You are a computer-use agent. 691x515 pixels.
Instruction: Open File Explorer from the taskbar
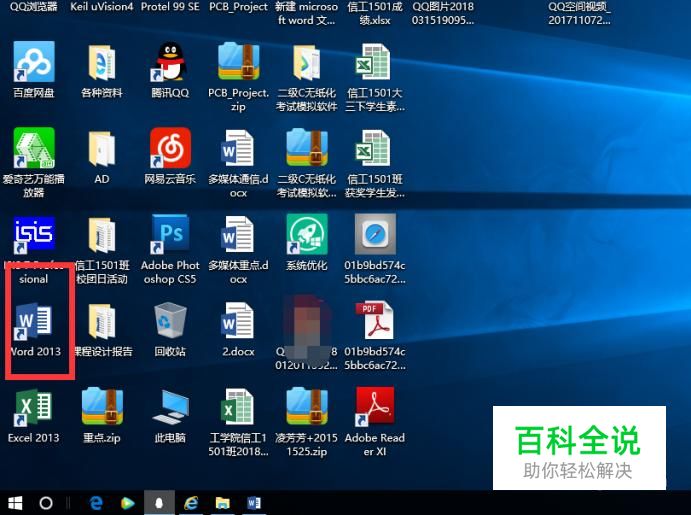[x=222, y=502]
